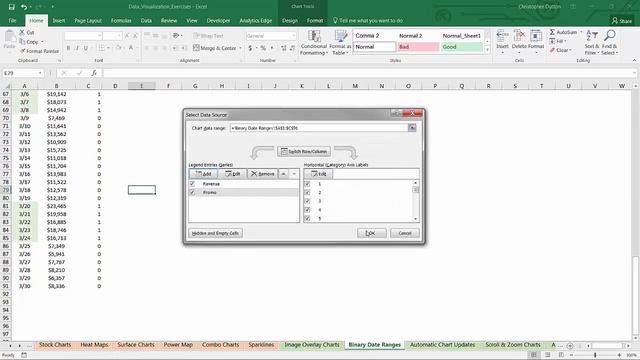Open the Font name dropdown

tap(99, 36)
